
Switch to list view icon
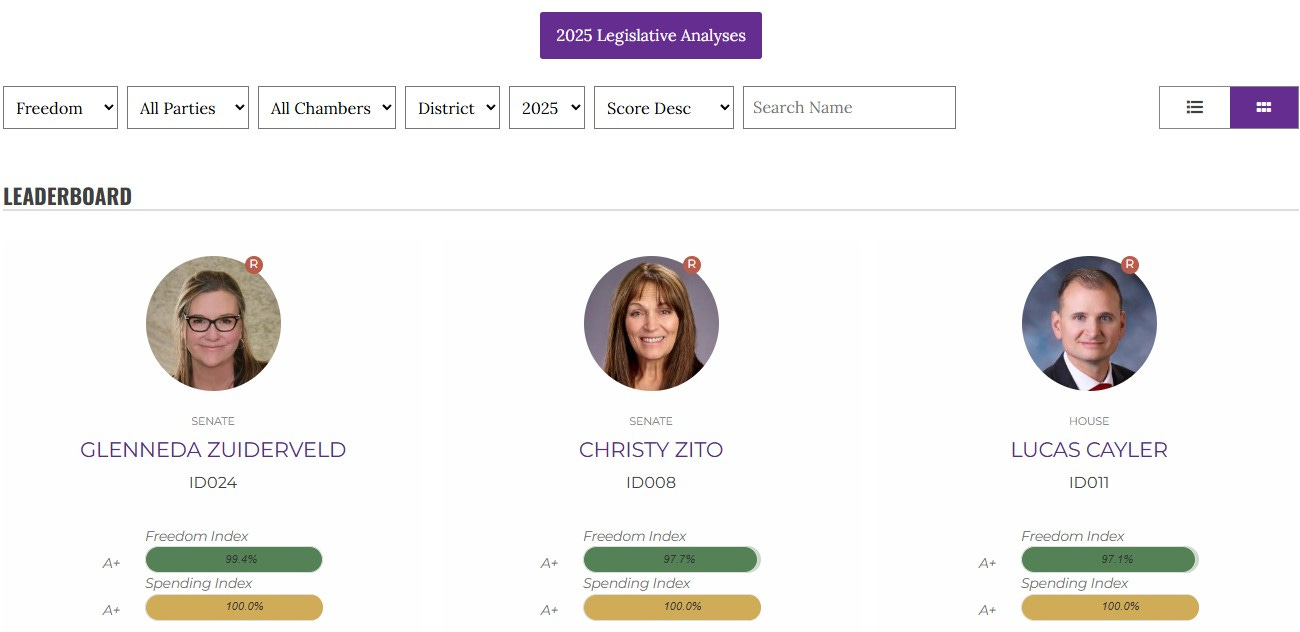pyautogui.click(x=1194, y=107)
